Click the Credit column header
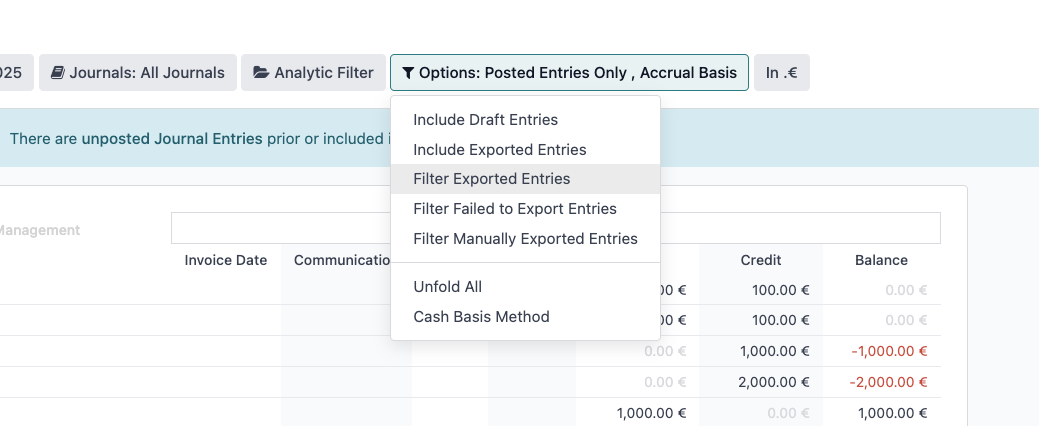The image size is (1039, 426). [x=761, y=260]
